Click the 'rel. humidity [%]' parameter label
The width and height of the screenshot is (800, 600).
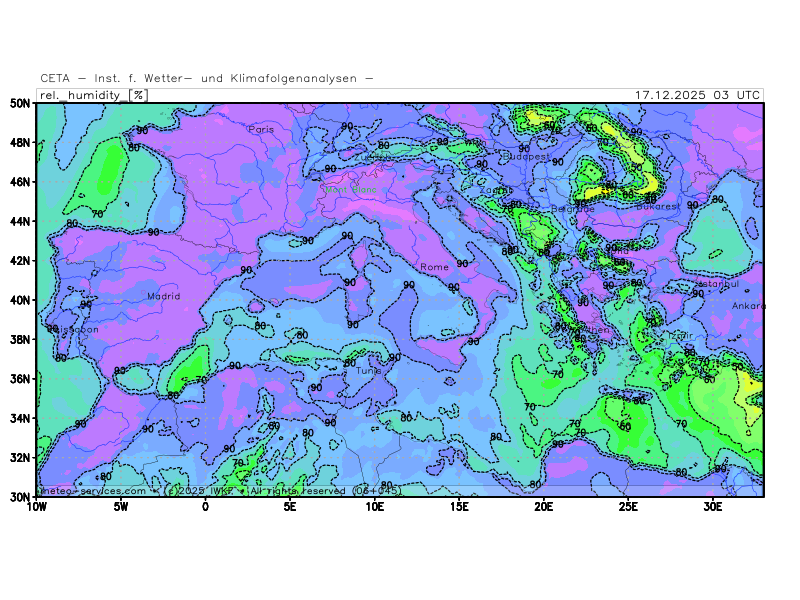click(x=92, y=95)
